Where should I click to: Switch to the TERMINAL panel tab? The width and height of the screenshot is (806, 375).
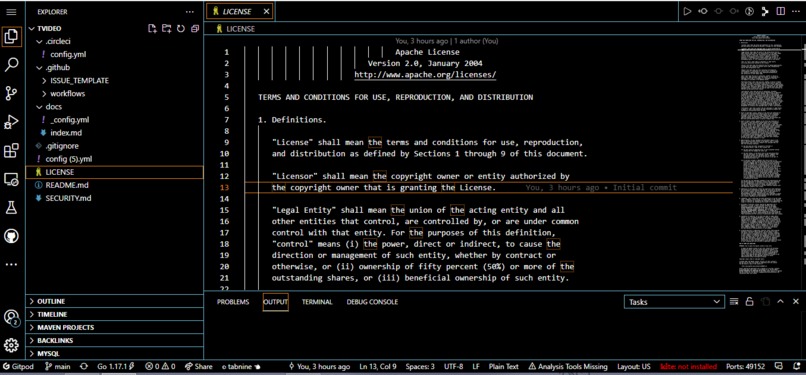[x=317, y=302]
